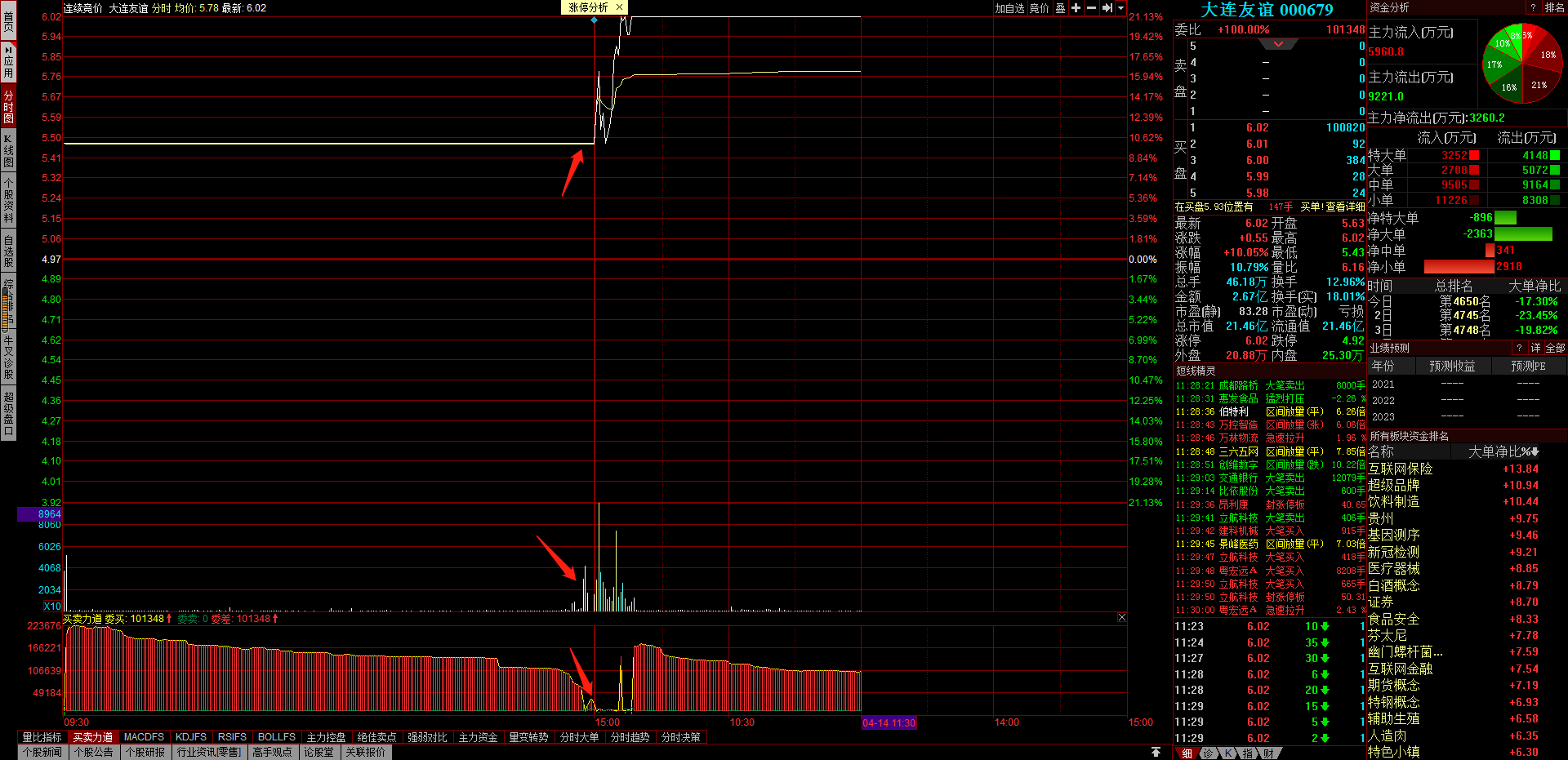Click the 全部 button in 业绩预测
Image resolution: width=1568 pixels, height=760 pixels.
tap(1555, 348)
